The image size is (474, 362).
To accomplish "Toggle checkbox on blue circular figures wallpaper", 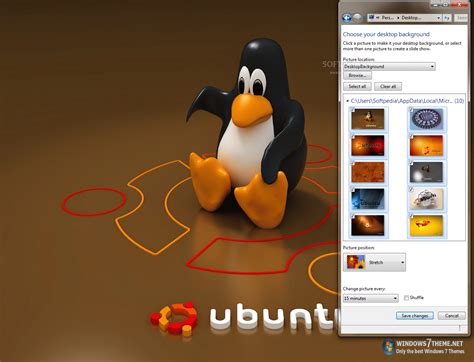I will (x=411, y=109).
